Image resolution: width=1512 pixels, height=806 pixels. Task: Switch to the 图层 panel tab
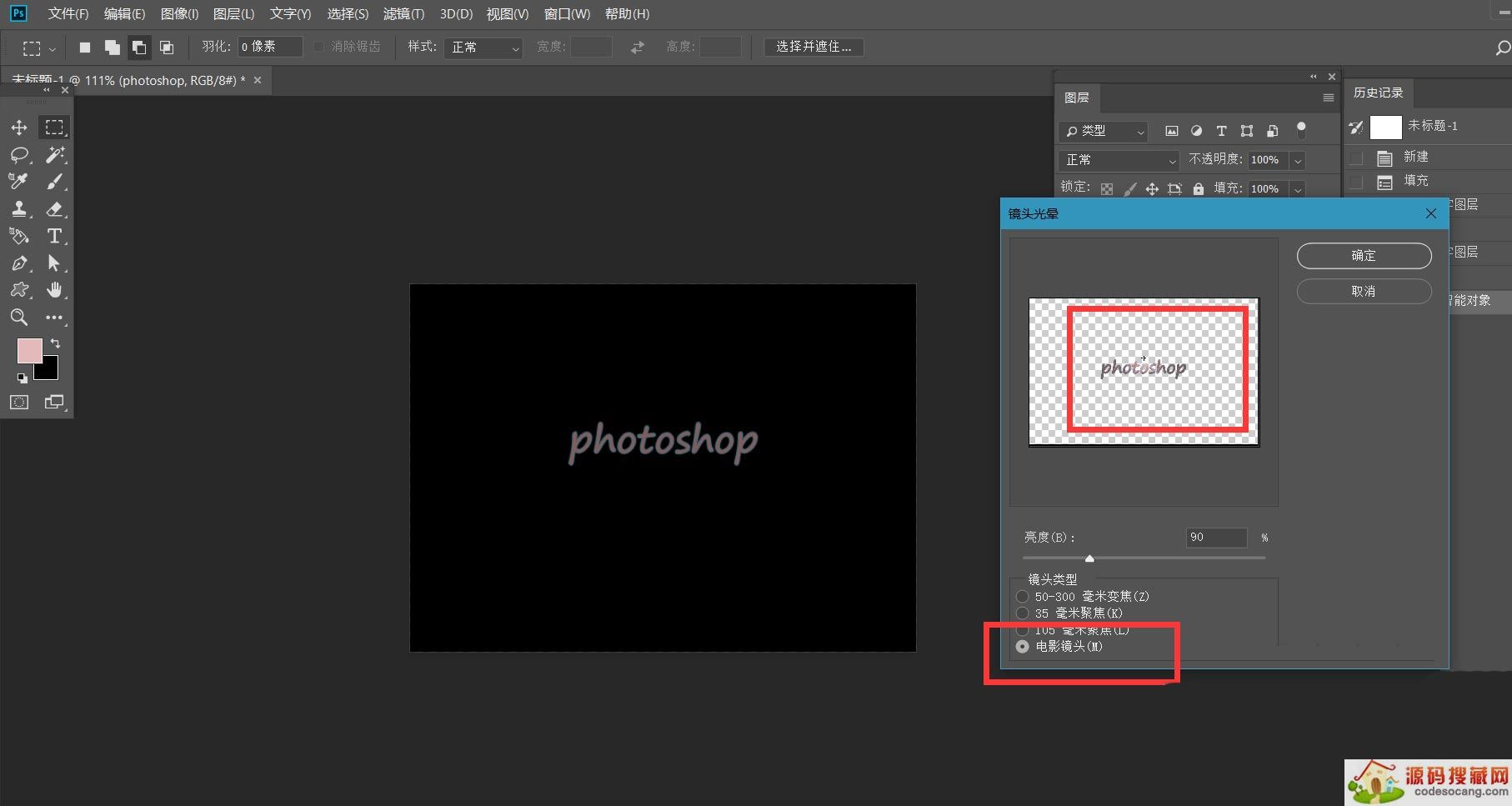coord(1077,98)
